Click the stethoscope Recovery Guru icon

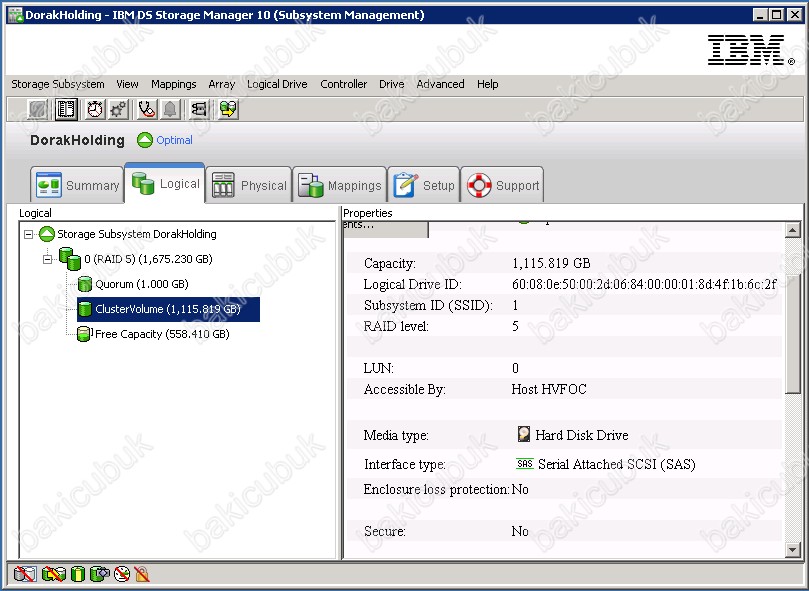(147, 109)
